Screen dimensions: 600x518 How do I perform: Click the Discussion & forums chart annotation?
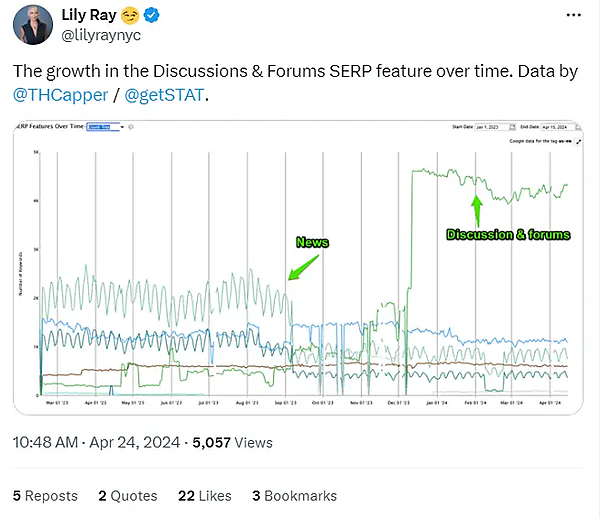click(x=507, y=235)
